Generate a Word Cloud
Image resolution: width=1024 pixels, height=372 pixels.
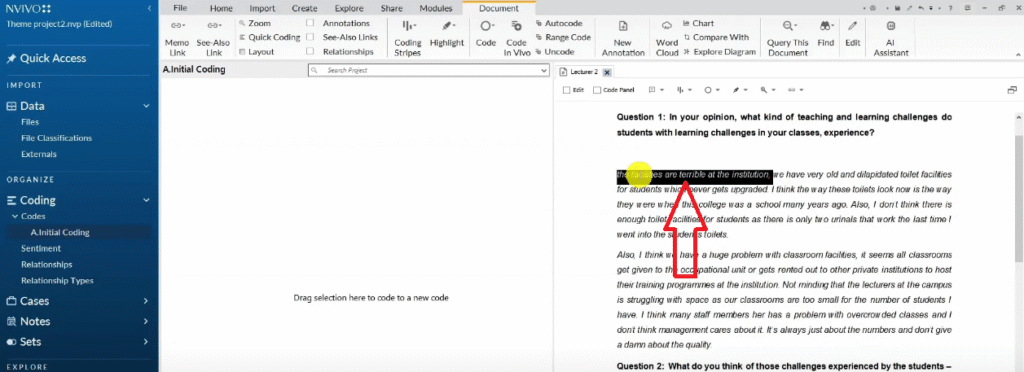(667, 38)
